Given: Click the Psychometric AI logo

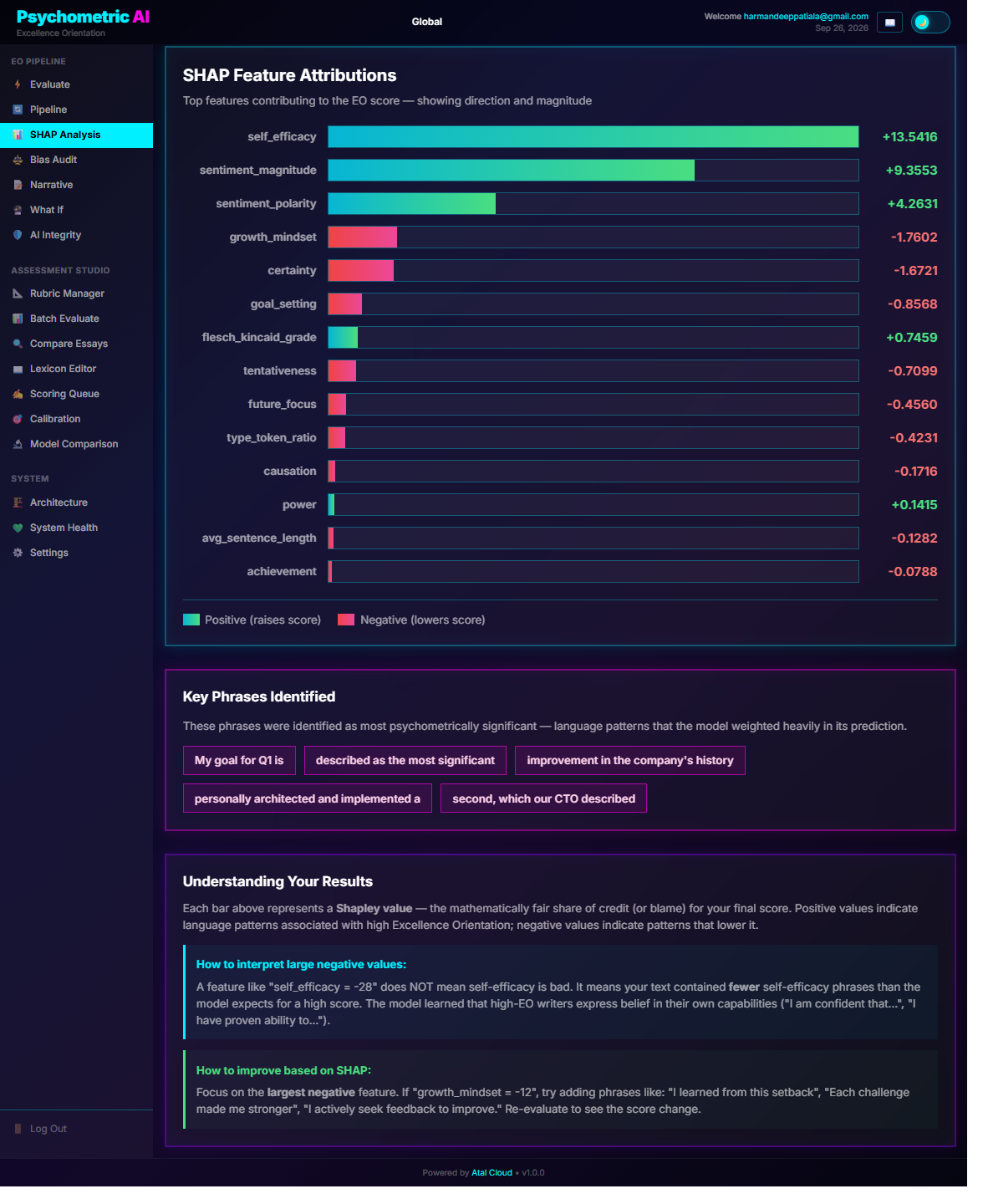Looking at the screenshot, I should 83,17.
